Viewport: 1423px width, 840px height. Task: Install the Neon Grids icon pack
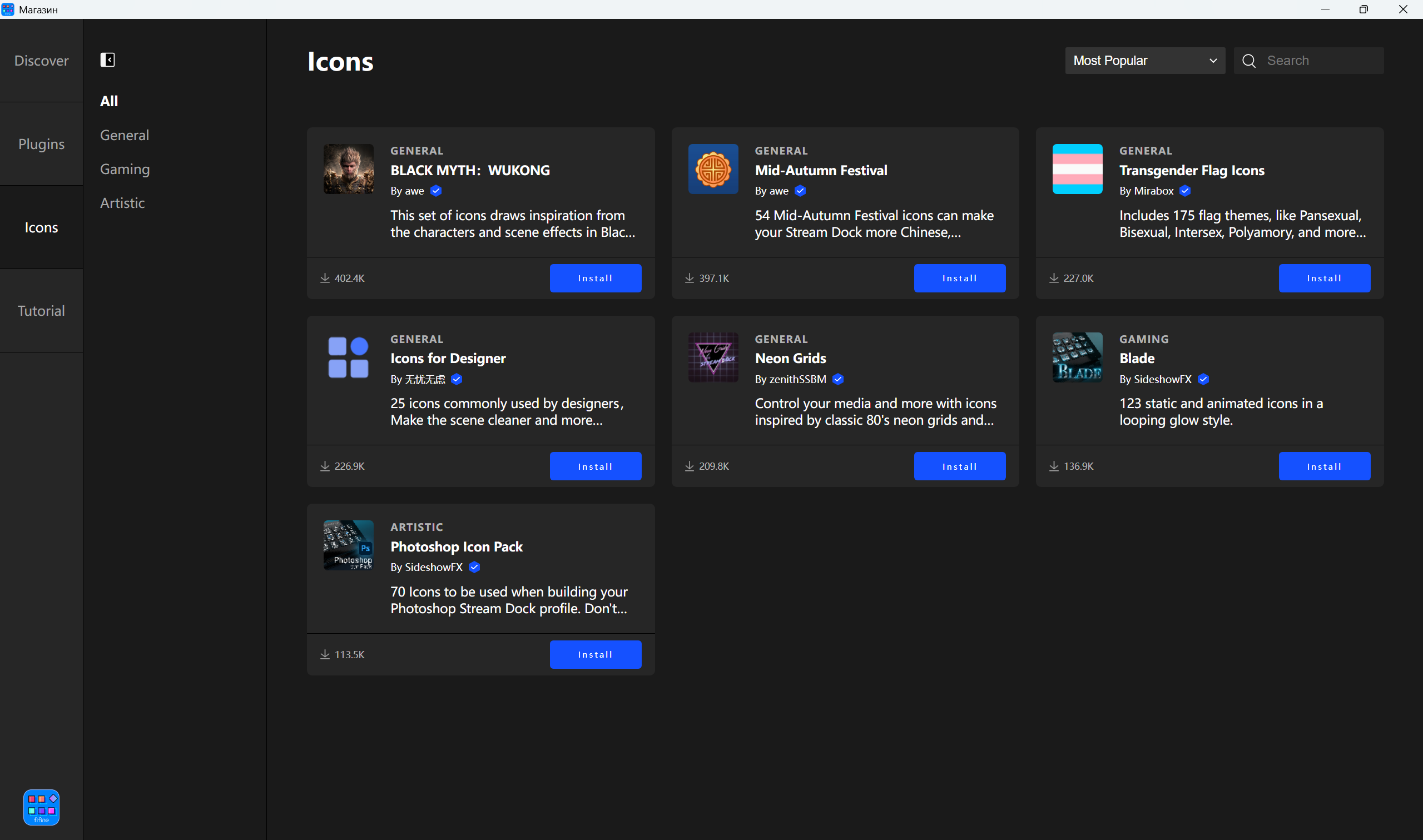pos(959,466)
